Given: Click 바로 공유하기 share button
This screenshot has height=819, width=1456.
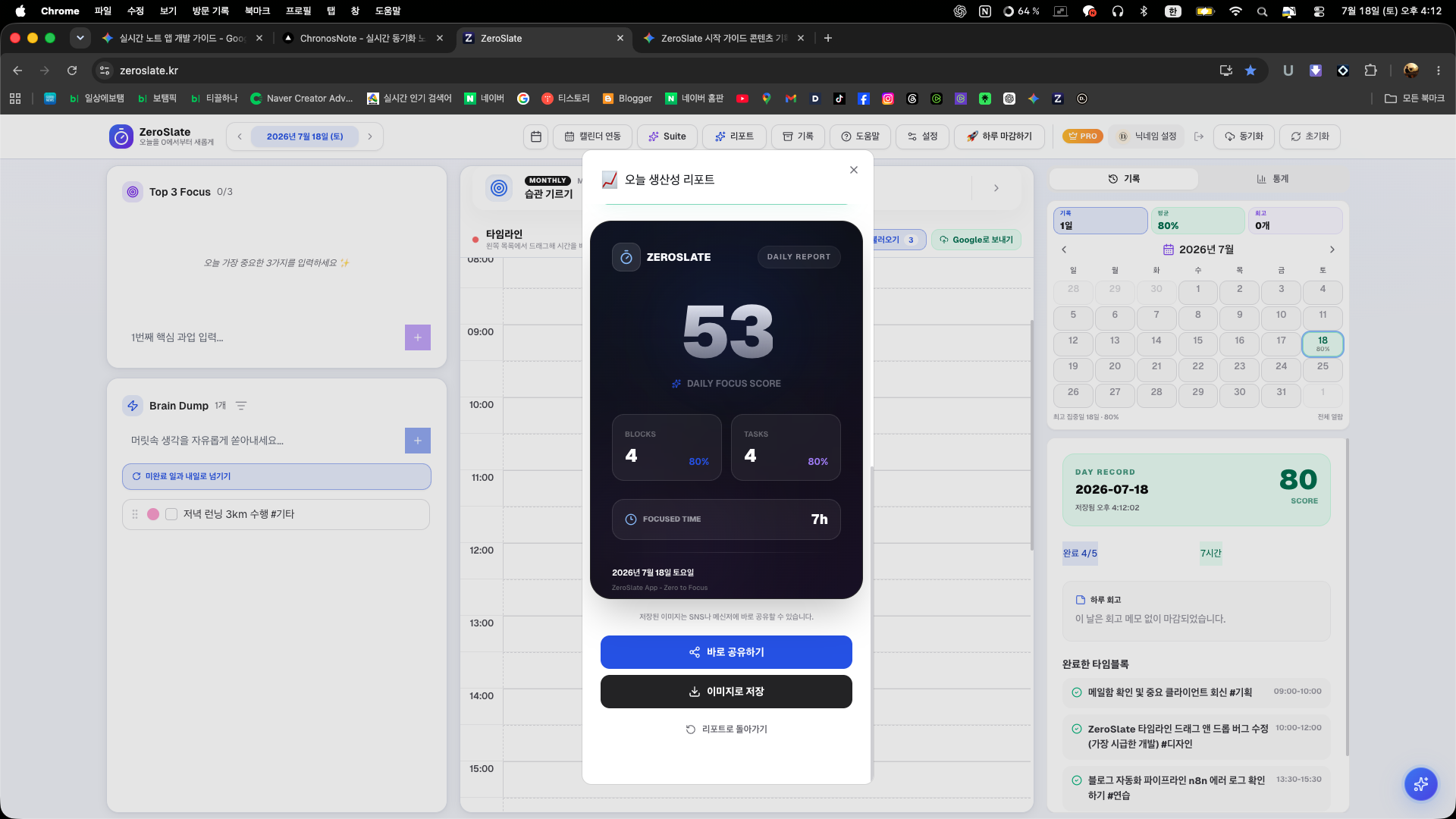Looking at the screenshot, I should (726, 652).
